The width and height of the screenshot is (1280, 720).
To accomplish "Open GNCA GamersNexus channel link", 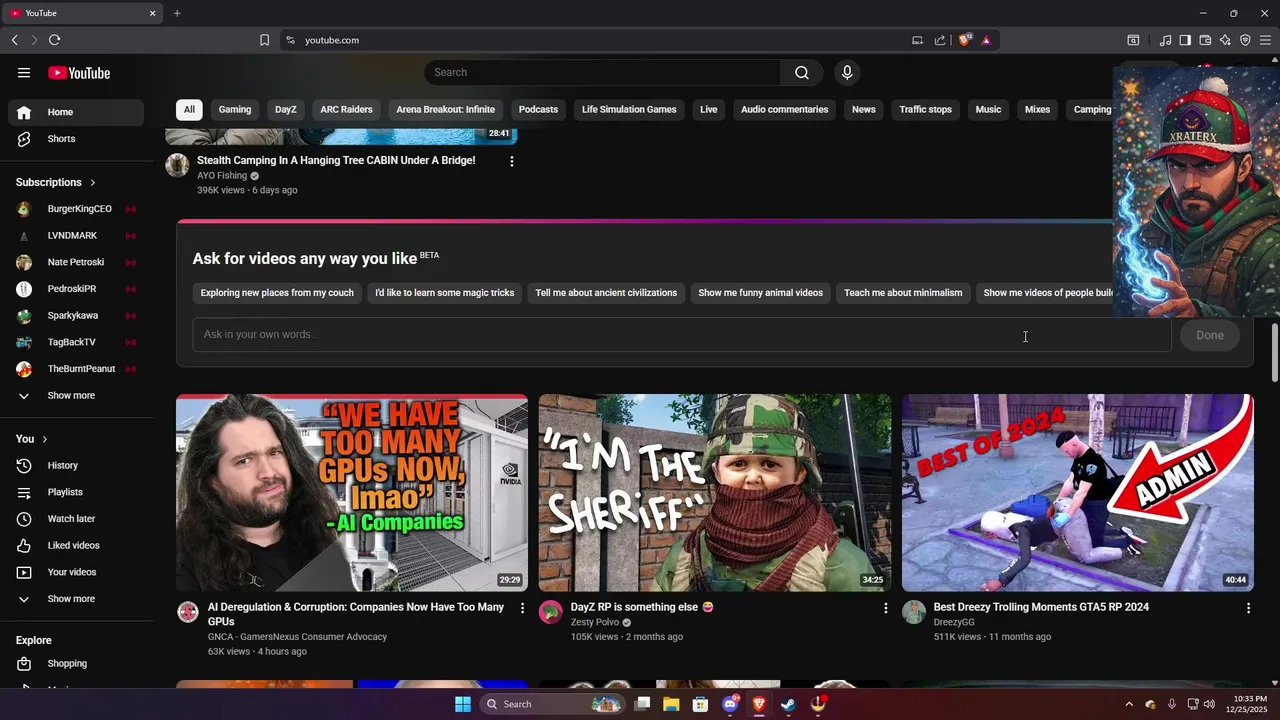I will 297,636.
